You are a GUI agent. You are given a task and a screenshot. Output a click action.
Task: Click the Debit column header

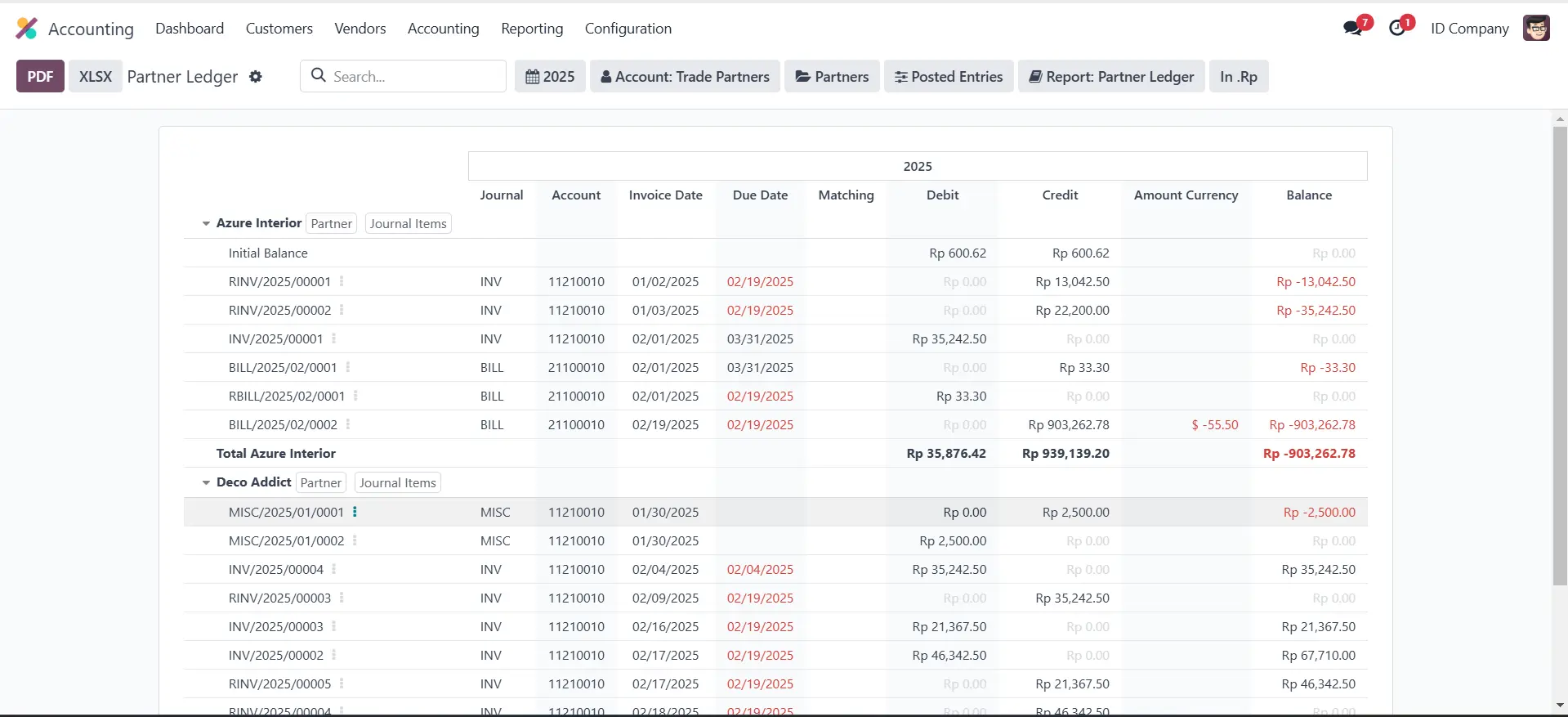click(x=942, y=195)
